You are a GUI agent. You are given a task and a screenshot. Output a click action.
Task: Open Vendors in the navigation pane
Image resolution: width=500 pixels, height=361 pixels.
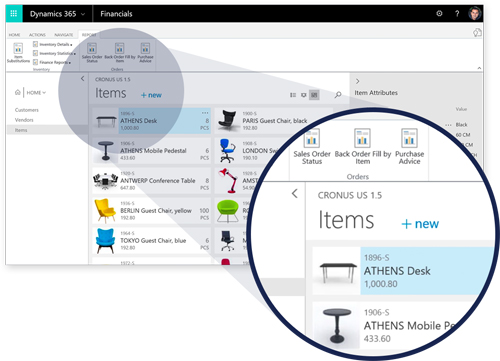point(24,120)
